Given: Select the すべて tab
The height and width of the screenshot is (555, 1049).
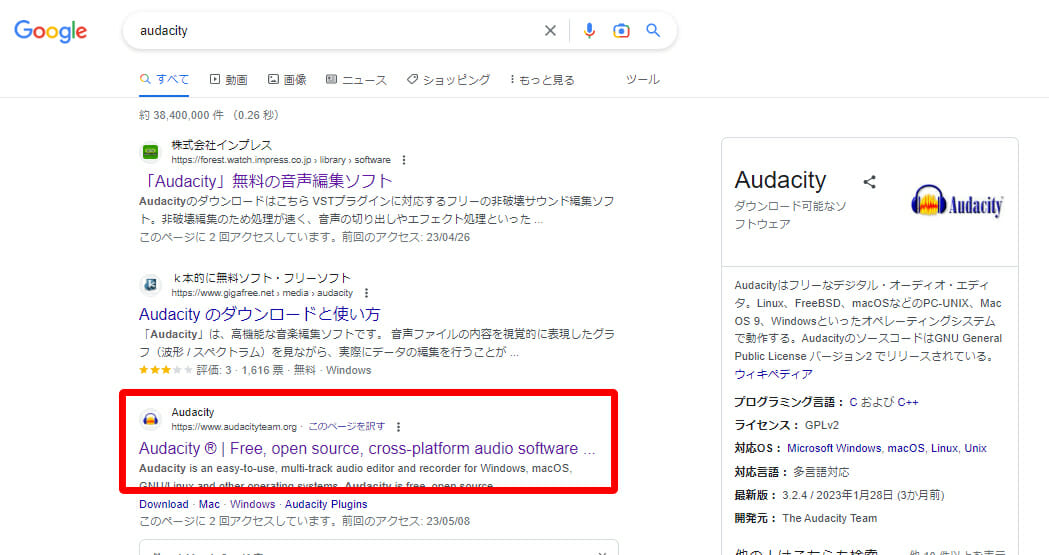Looking at the screenshot, I should pyautogui.click(x=165, y=80).
